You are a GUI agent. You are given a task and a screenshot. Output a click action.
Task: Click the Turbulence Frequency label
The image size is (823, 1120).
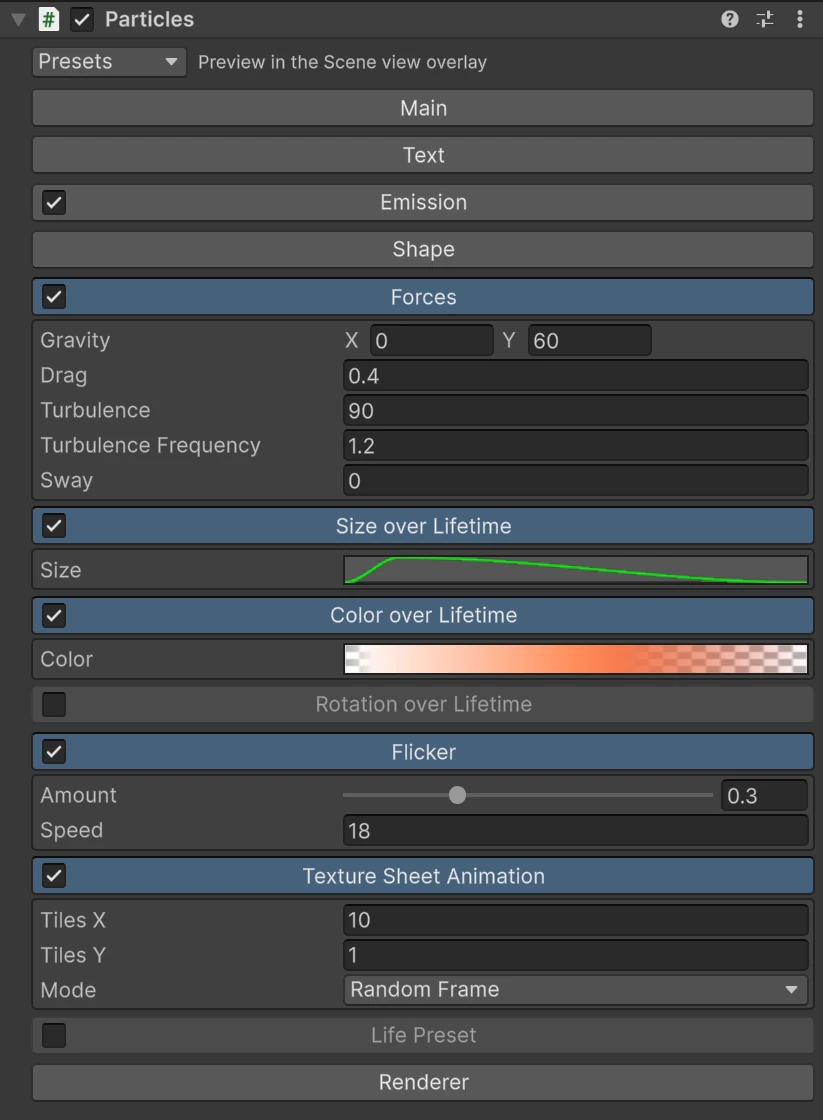point(150,446)
